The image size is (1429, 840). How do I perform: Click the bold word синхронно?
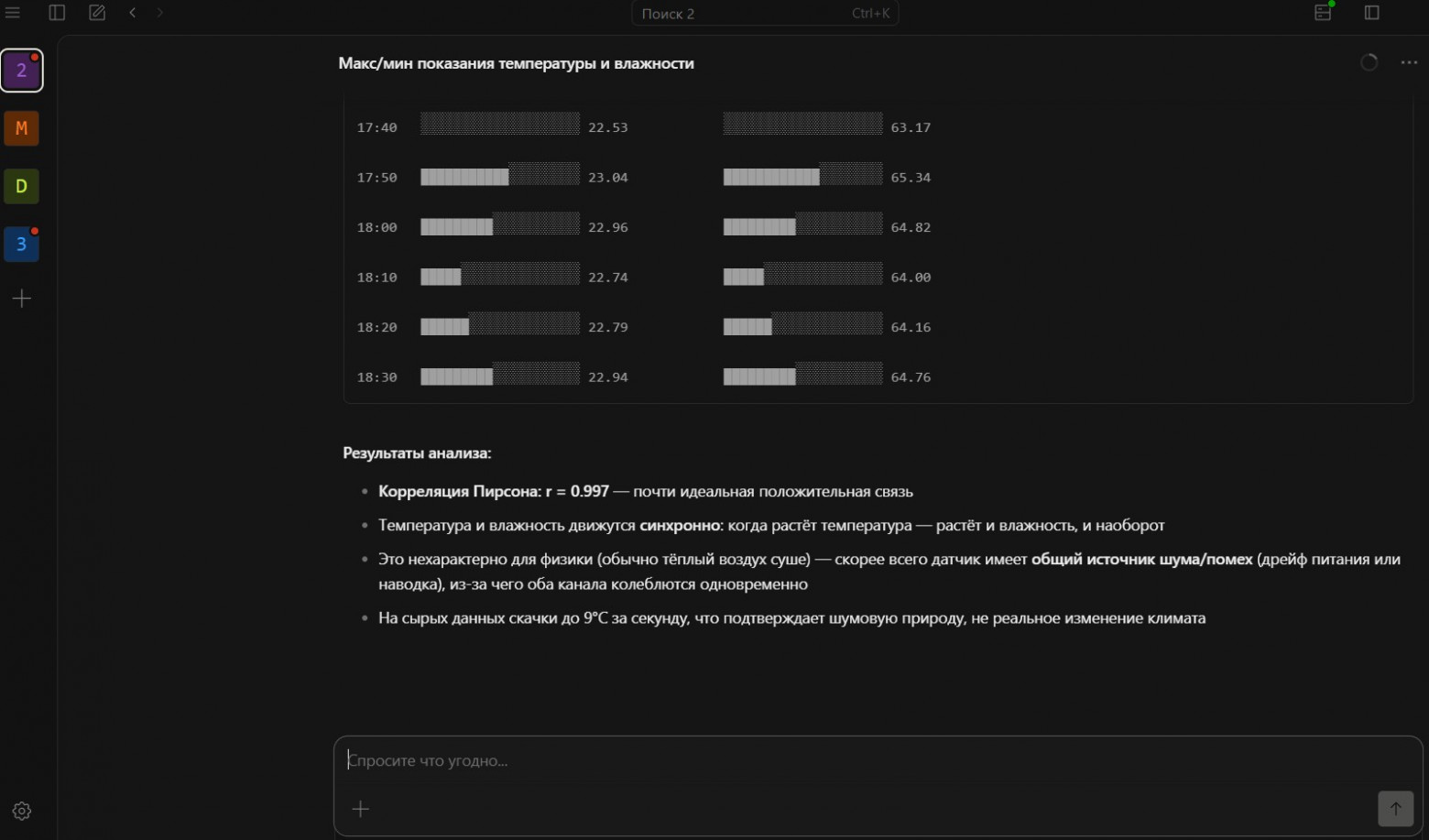pyautogui.click(x=680, y=525)
